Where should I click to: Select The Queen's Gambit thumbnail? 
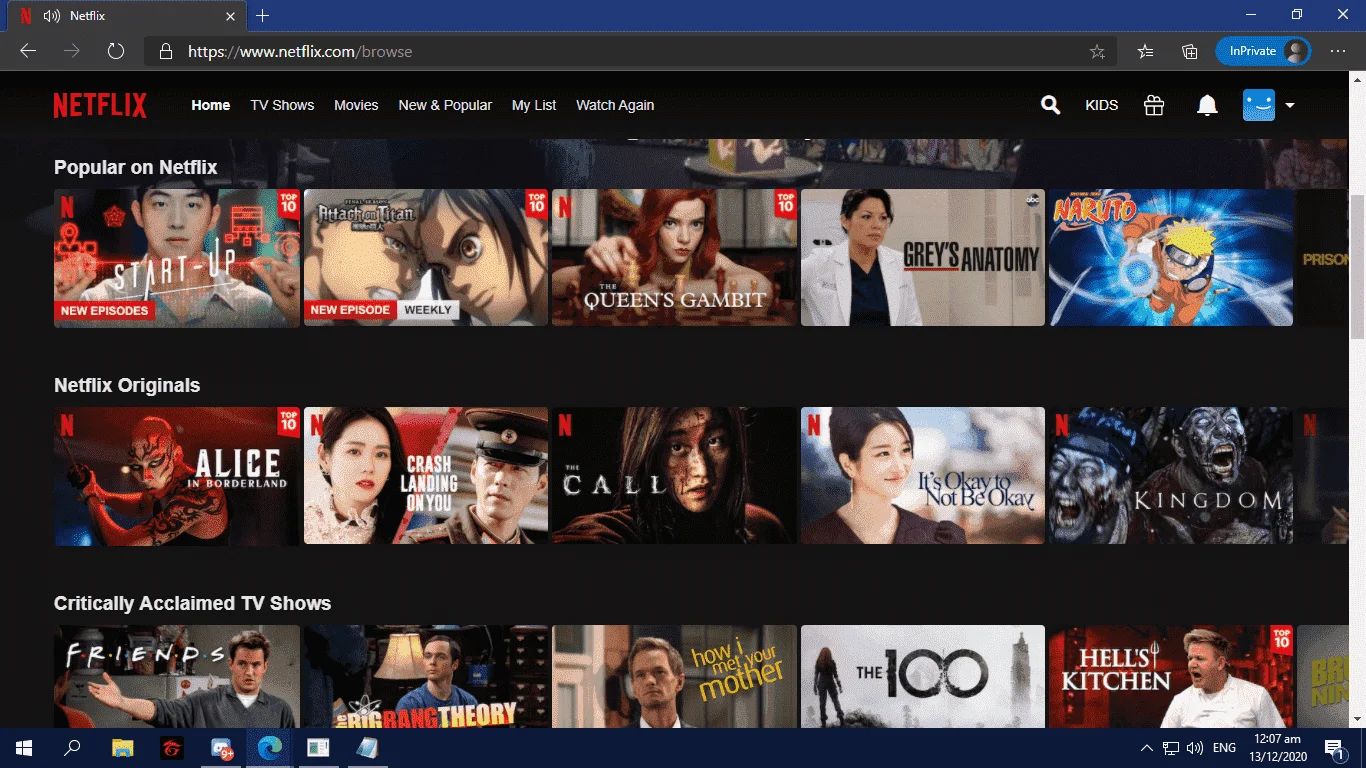(x=674, y=257)
